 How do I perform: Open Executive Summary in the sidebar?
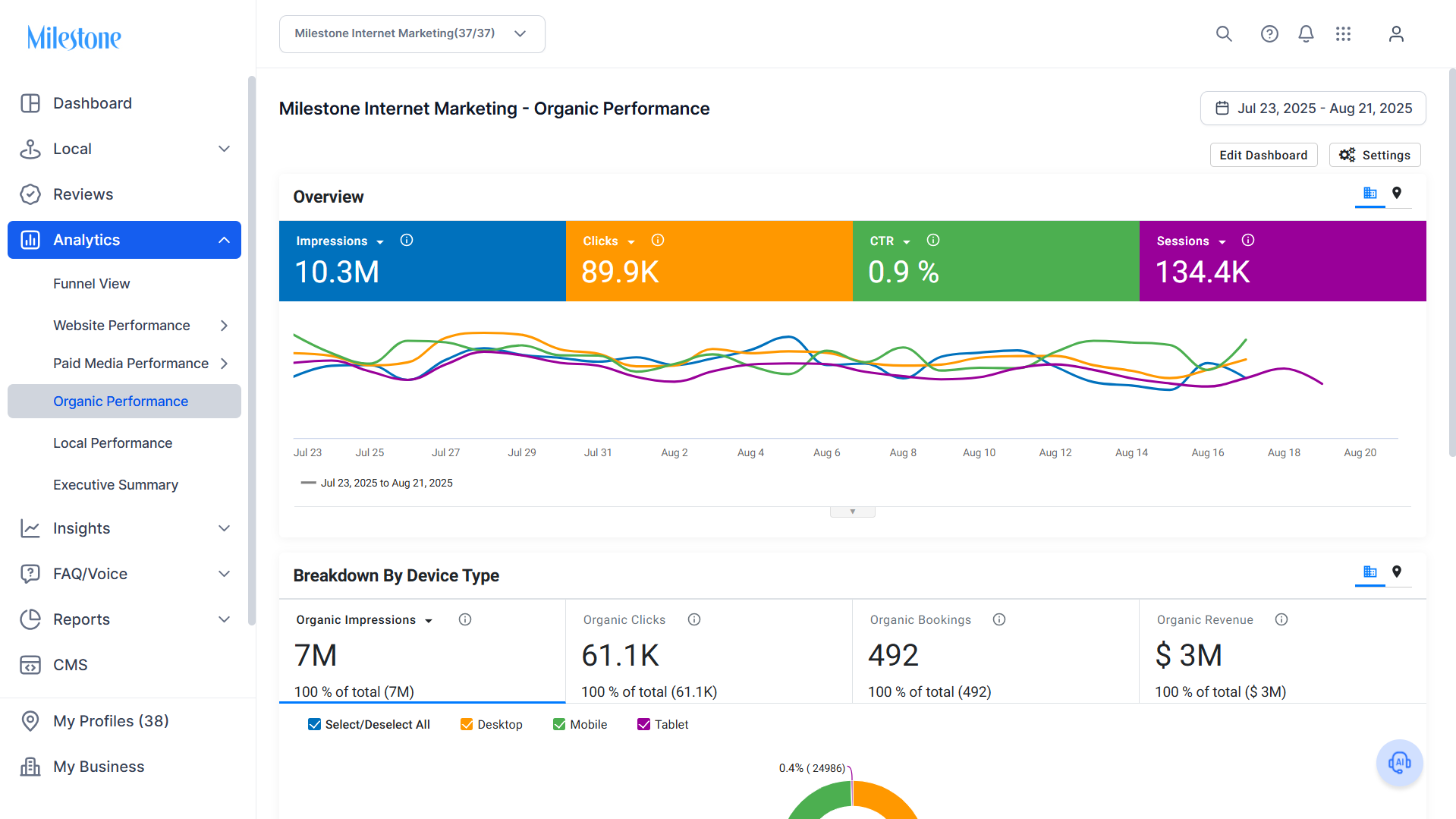pos(115,485)
